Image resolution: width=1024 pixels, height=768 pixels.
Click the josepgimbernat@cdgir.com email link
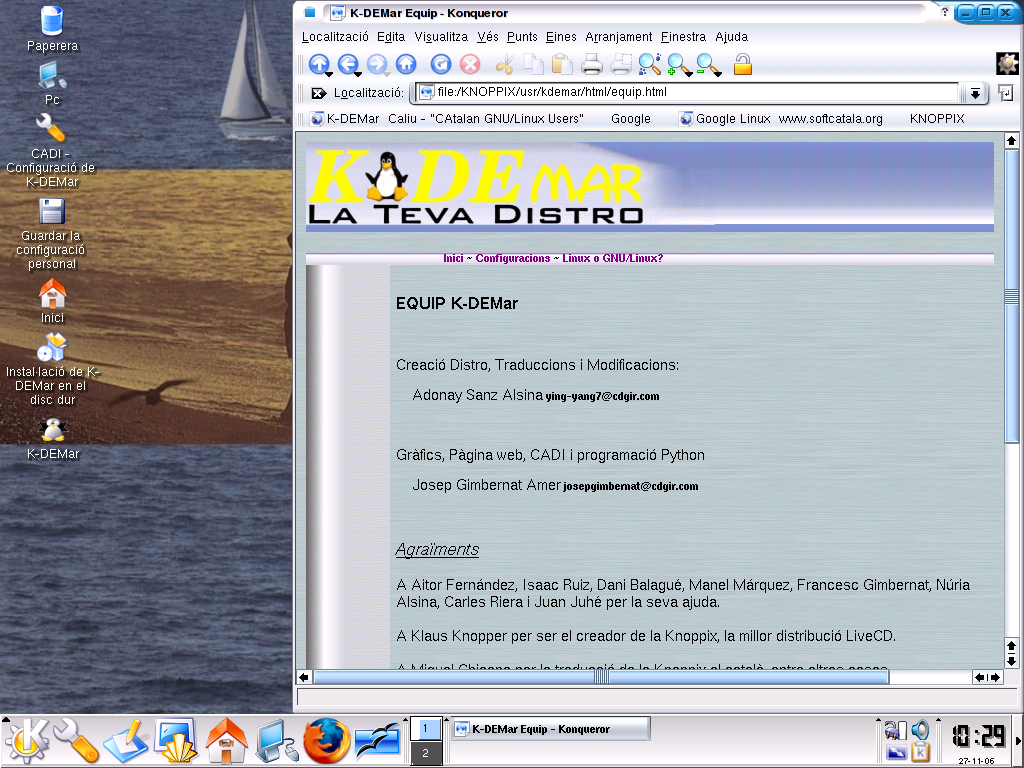[x=631, y=487]
